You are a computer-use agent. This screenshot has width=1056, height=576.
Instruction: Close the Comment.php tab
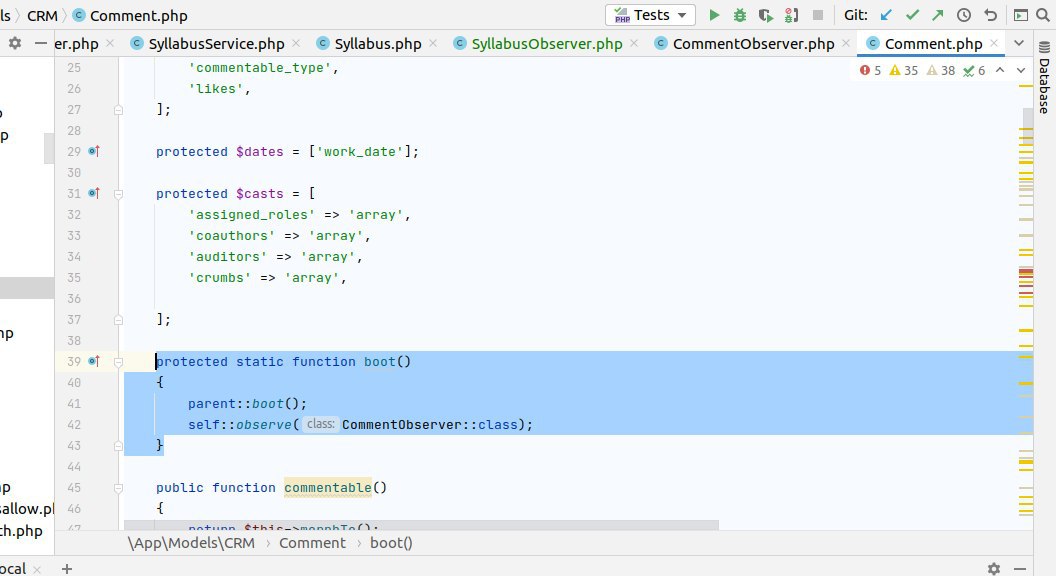(994, 43)
